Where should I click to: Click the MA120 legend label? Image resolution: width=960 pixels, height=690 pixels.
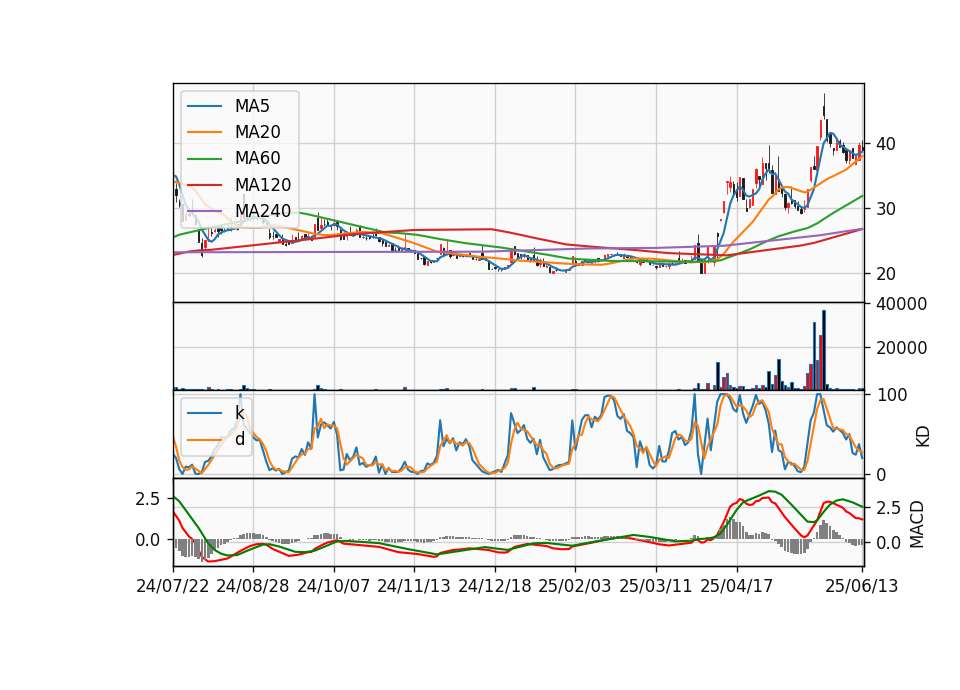(263, 185)
